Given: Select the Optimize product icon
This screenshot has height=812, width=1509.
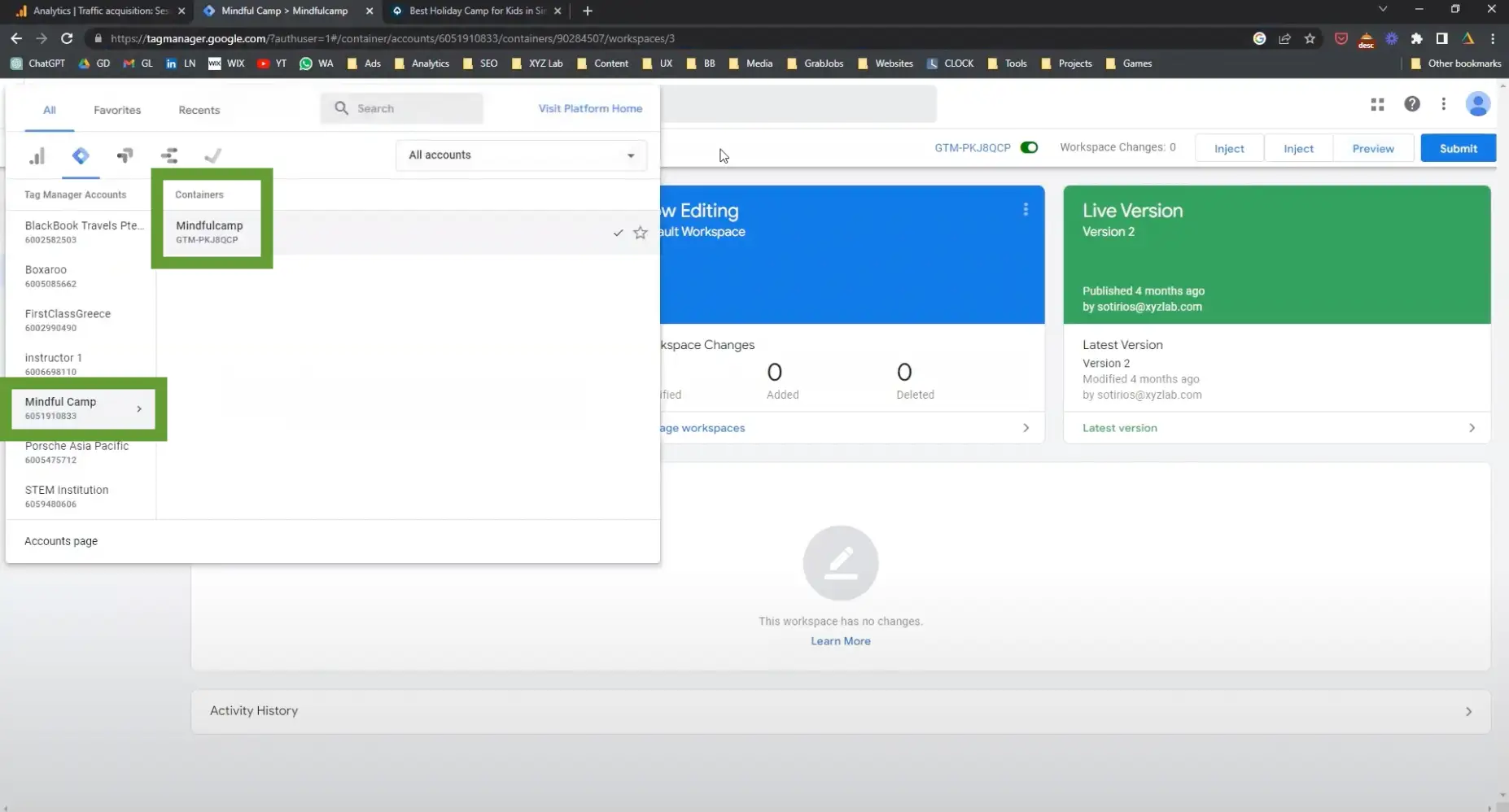Looking at the screenshot, I should 125,155.
